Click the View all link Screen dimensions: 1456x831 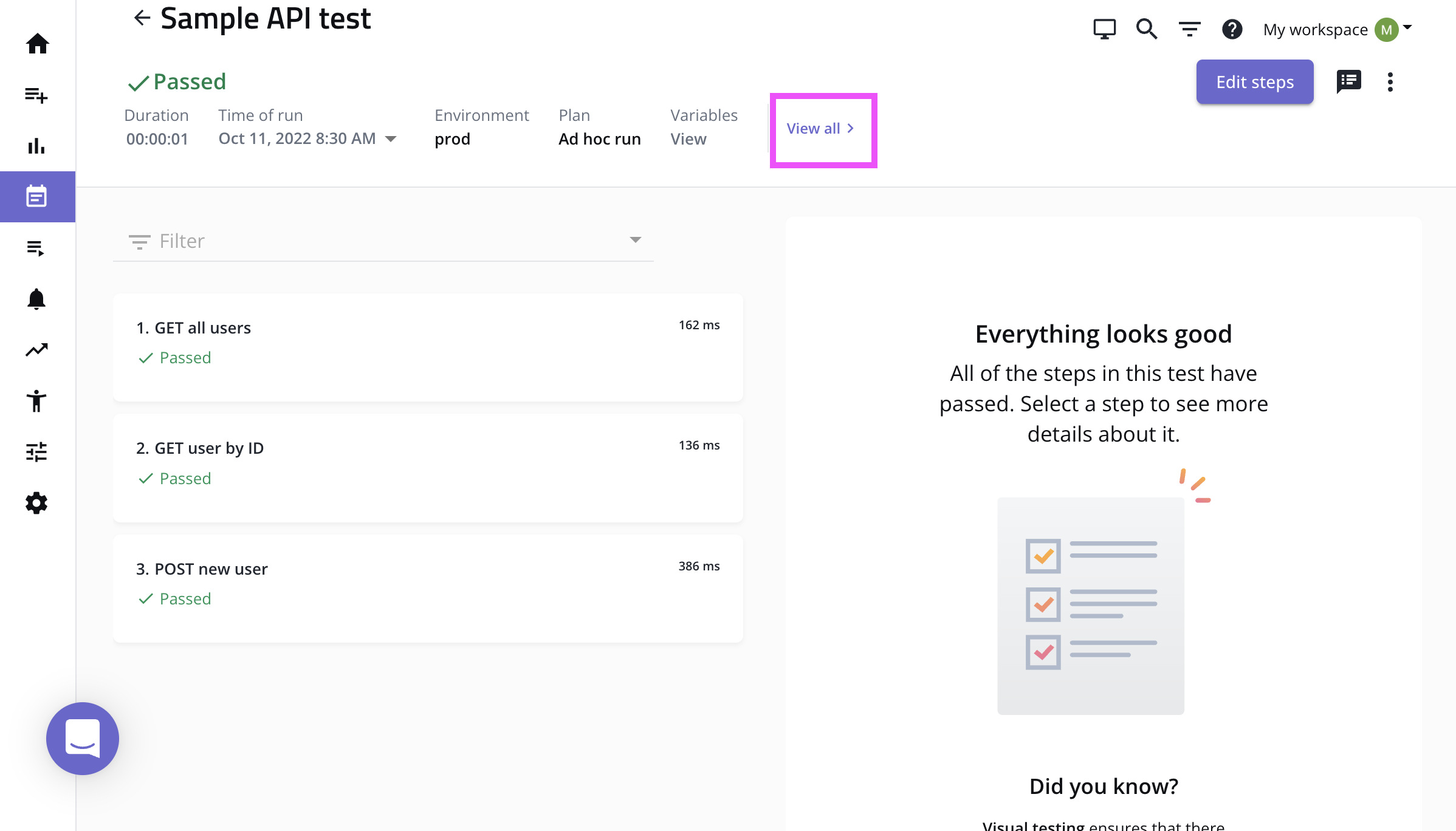point(821,128)
